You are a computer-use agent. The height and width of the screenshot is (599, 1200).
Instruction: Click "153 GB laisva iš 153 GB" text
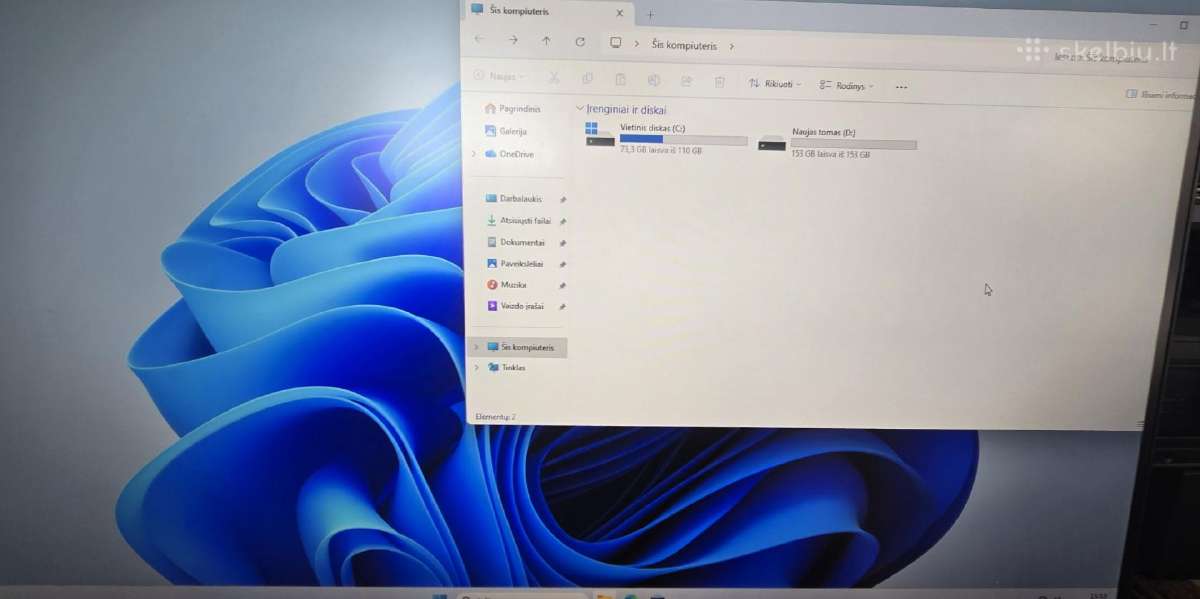pyautogui.click(x=830, y=155)
